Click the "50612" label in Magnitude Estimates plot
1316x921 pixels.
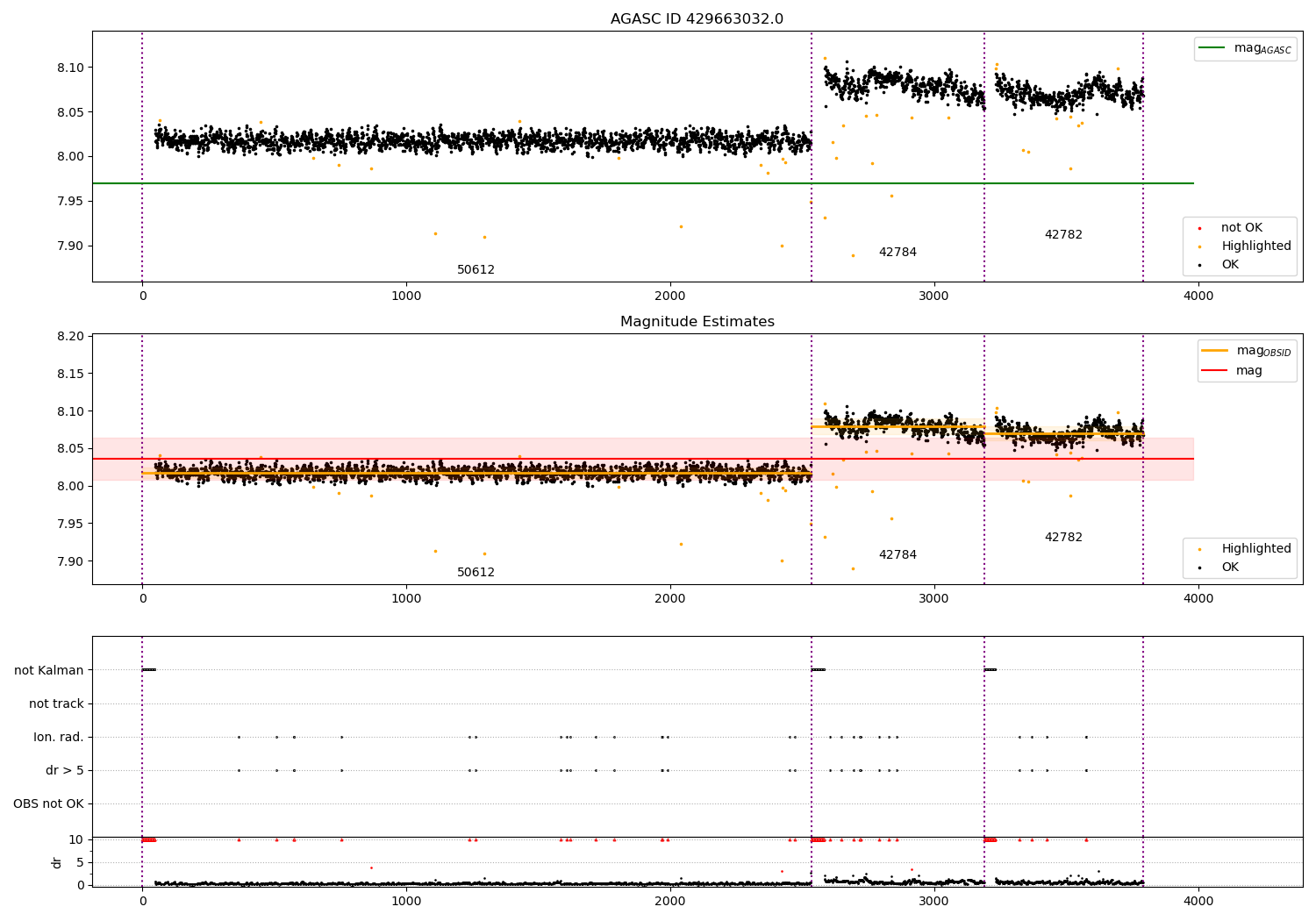tap(476, 573)
